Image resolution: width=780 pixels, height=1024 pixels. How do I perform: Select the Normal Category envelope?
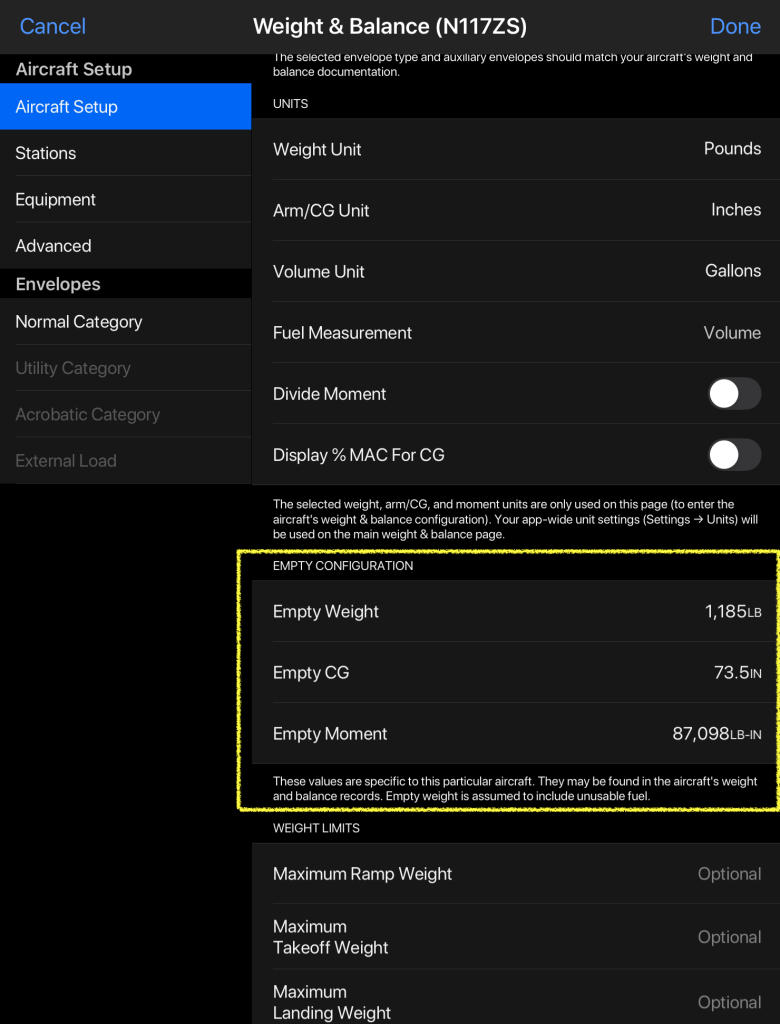coord(125,322)
